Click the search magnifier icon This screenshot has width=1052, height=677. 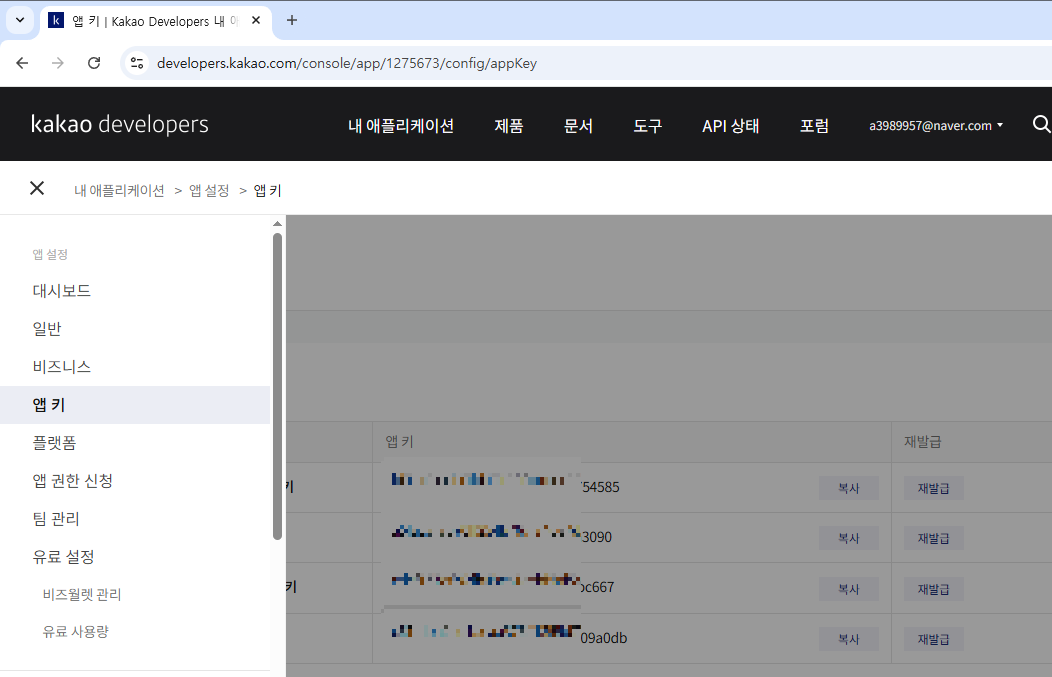pos(1041,124)
